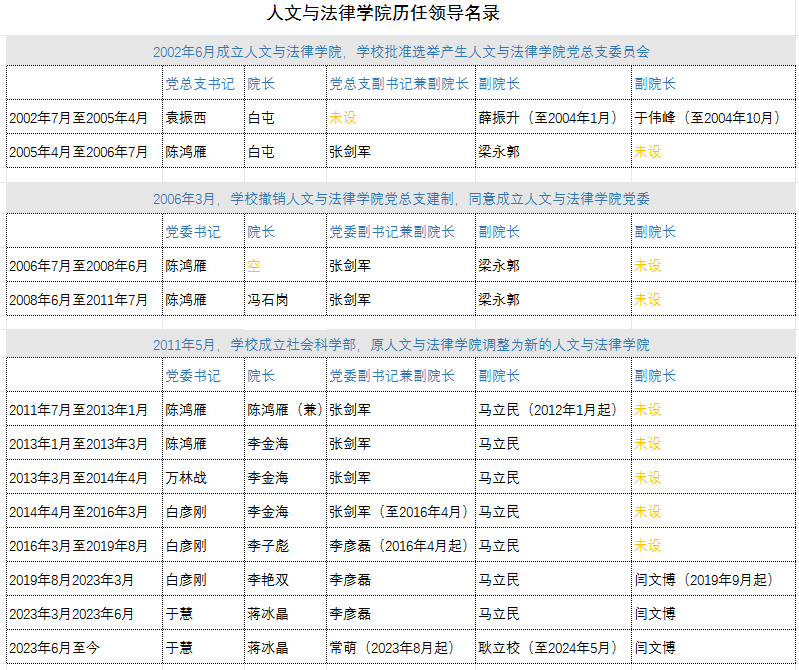Image resolution: width=799 pixels, height=670 pixels.
Task: Click the 2011年5月 社会科学部成立 section header
Action: coord(401,344)
